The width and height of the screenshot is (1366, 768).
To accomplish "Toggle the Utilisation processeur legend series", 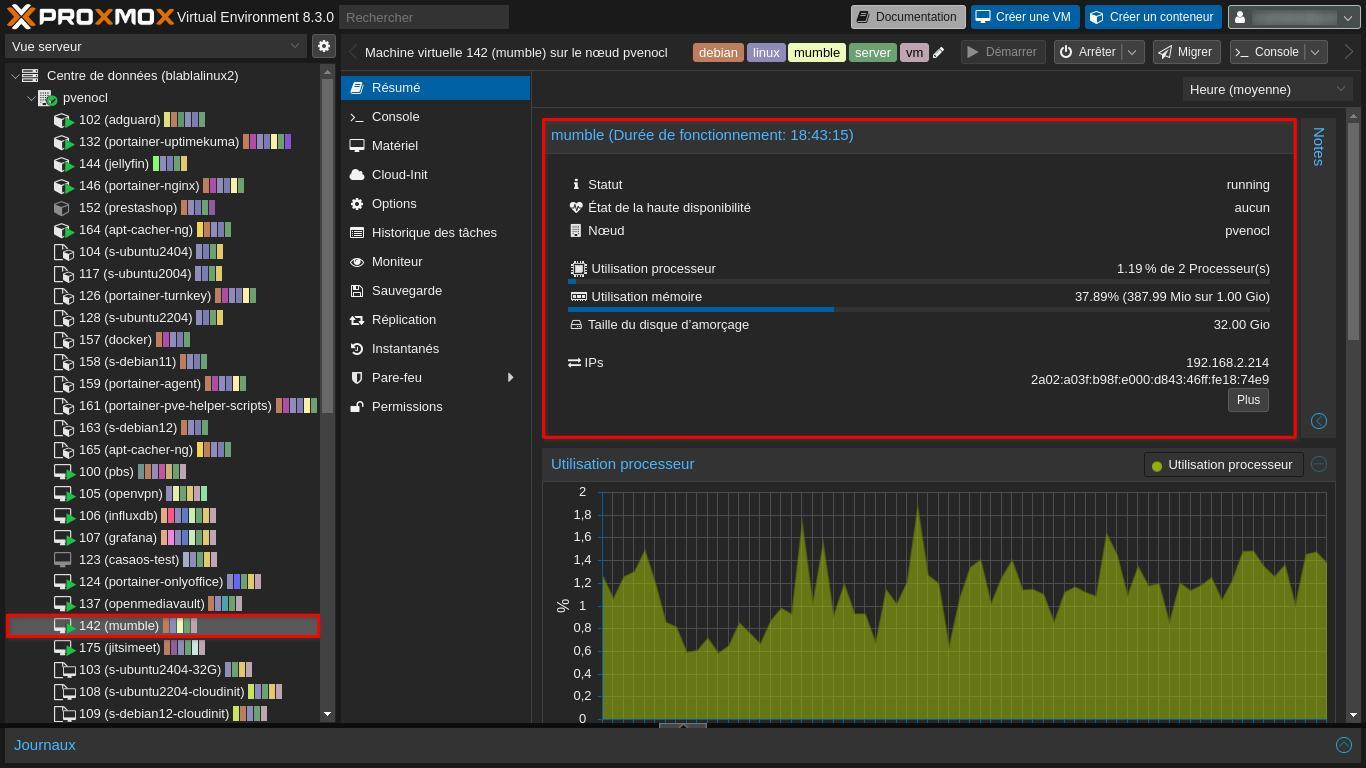I will tap(1223, 465).
